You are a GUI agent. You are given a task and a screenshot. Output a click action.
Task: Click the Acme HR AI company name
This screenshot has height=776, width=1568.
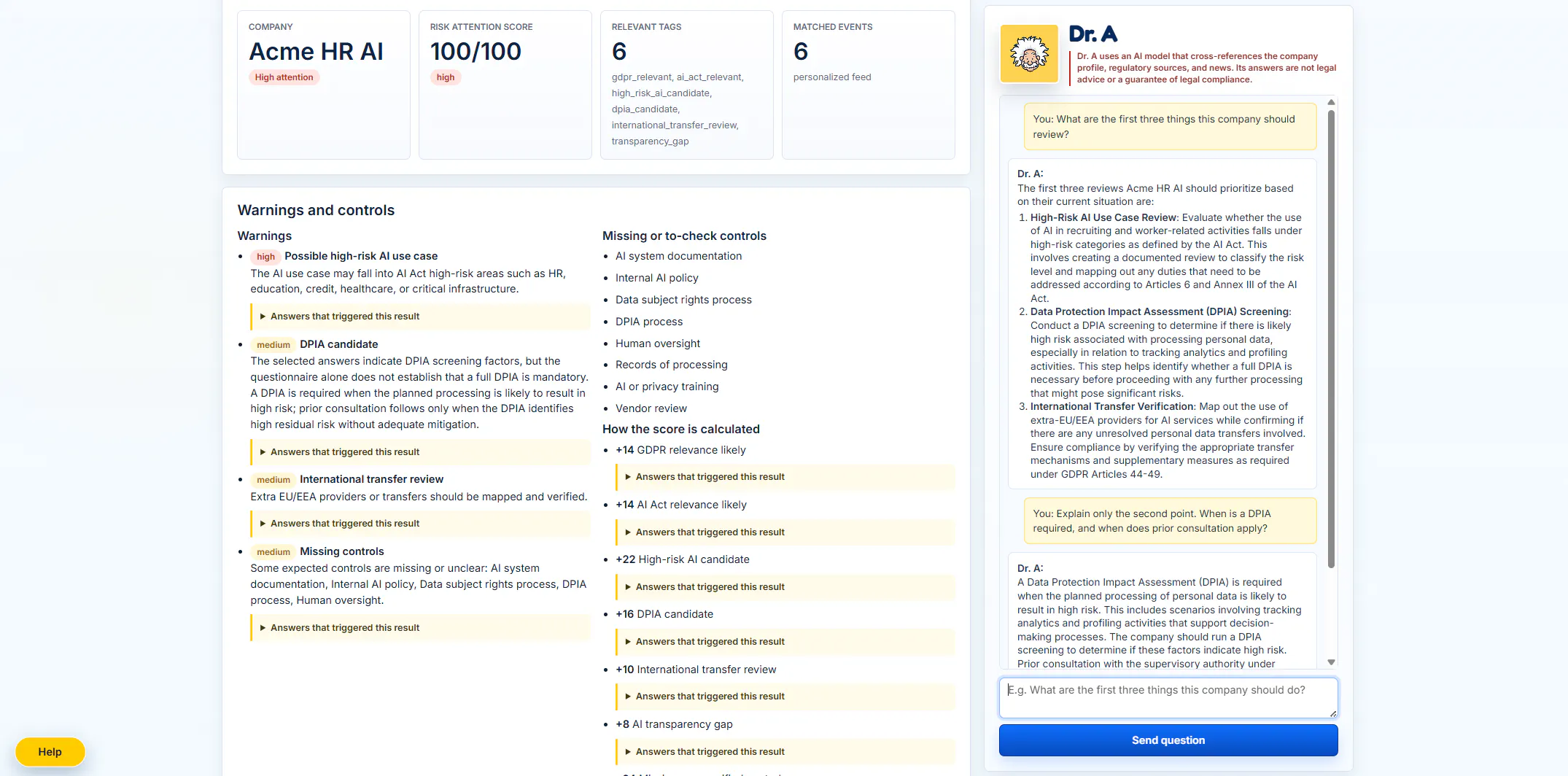(x=316, y=52)
